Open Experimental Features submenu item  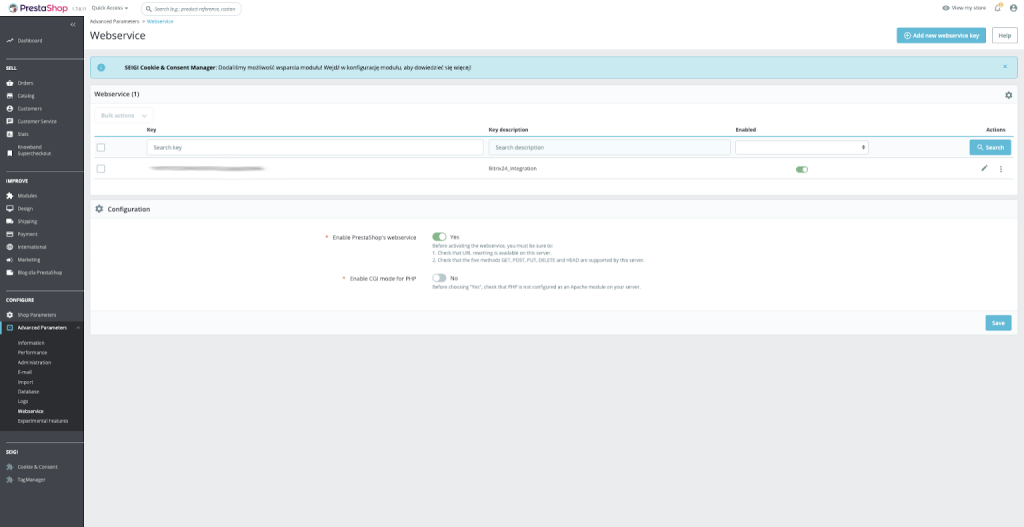coord(43,421)
